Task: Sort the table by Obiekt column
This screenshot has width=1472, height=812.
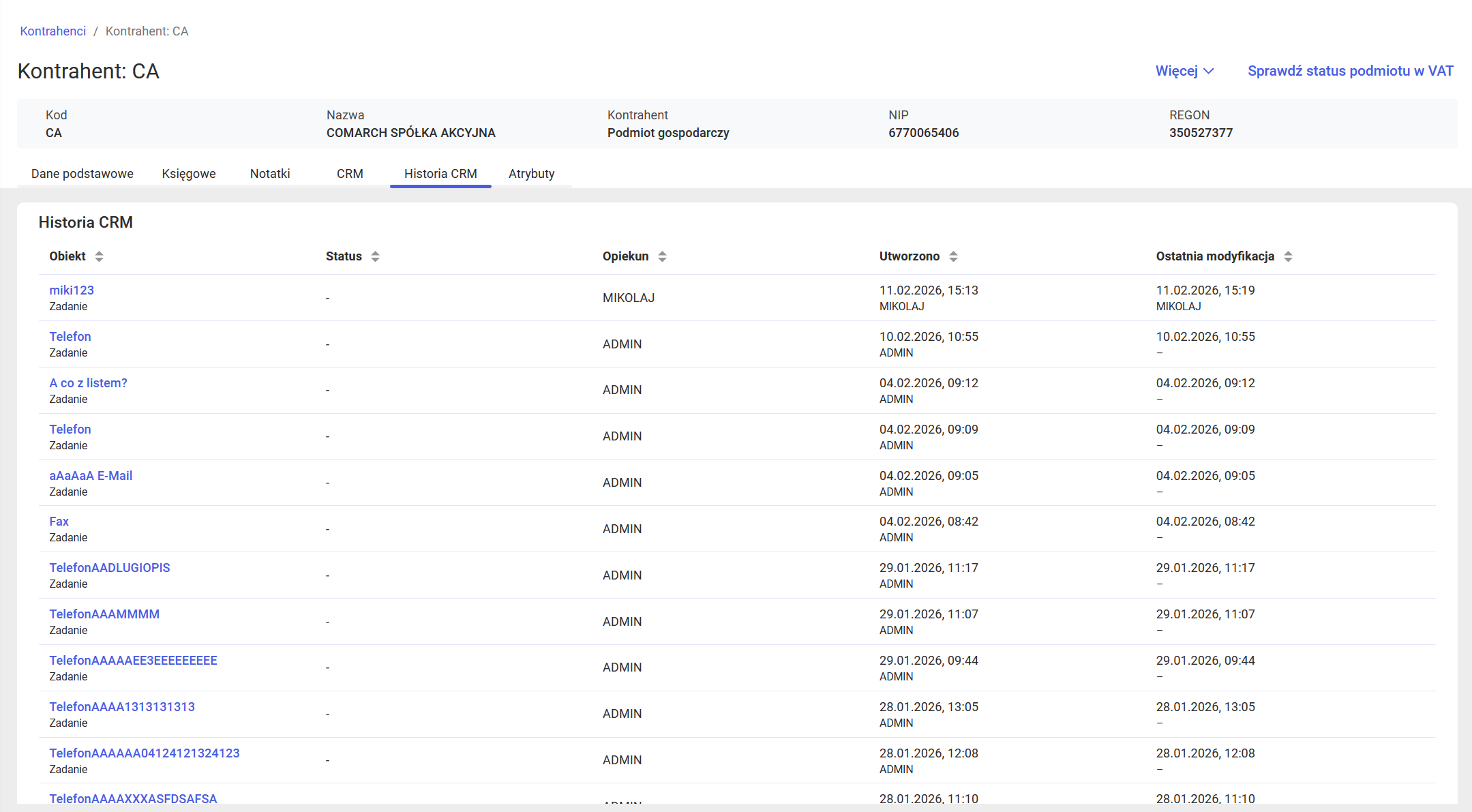Action: (100, 256)
